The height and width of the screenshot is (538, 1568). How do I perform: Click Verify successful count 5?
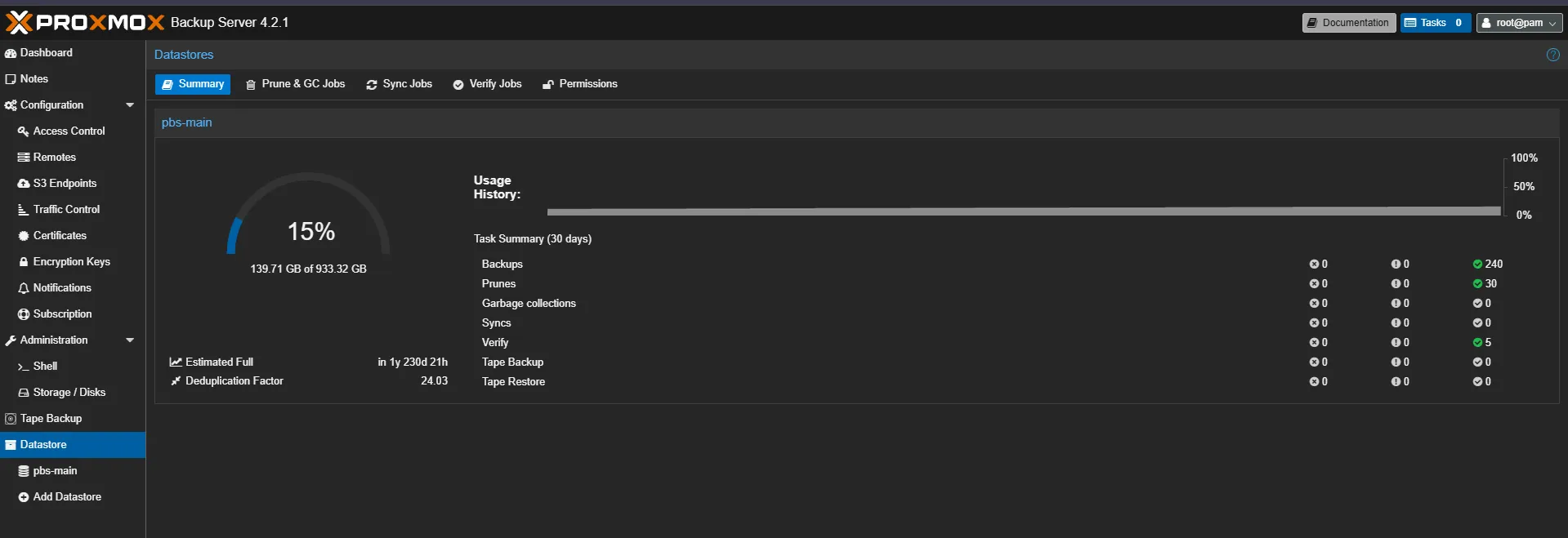[1482, 342]
